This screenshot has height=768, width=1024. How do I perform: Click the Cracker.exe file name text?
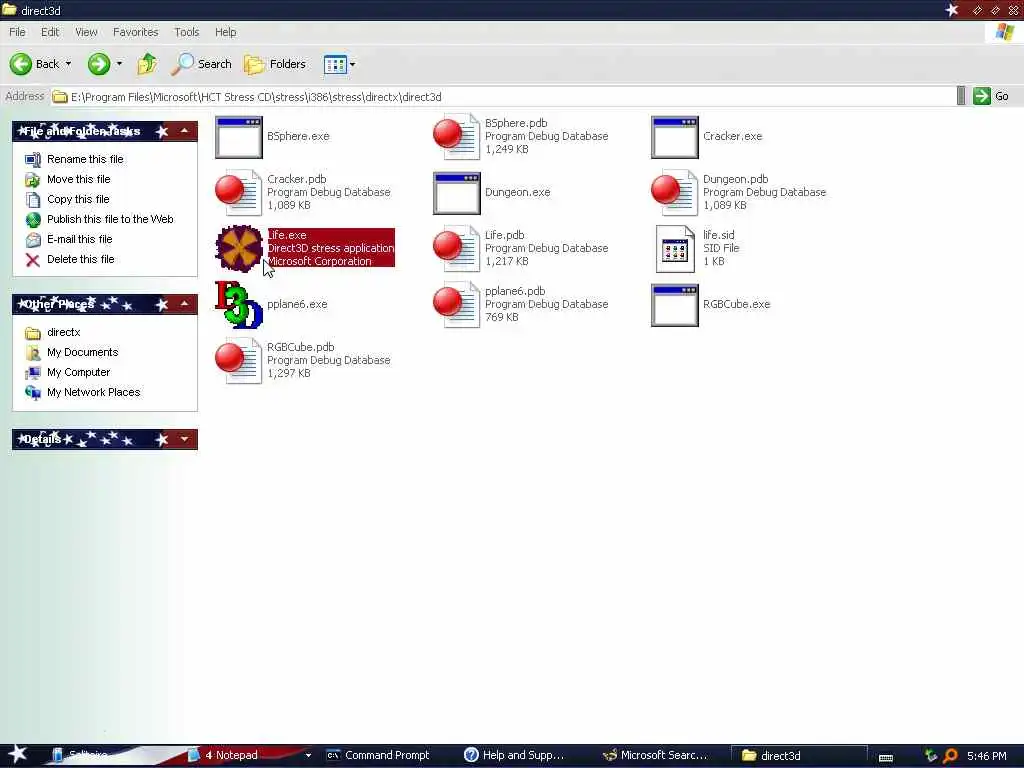[733, 136]
